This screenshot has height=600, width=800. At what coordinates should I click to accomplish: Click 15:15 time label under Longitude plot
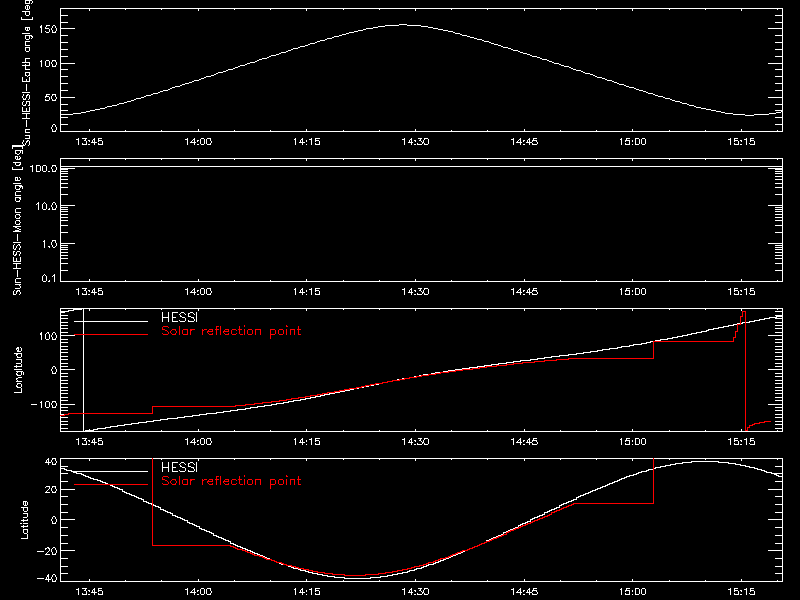click(741, 441)
